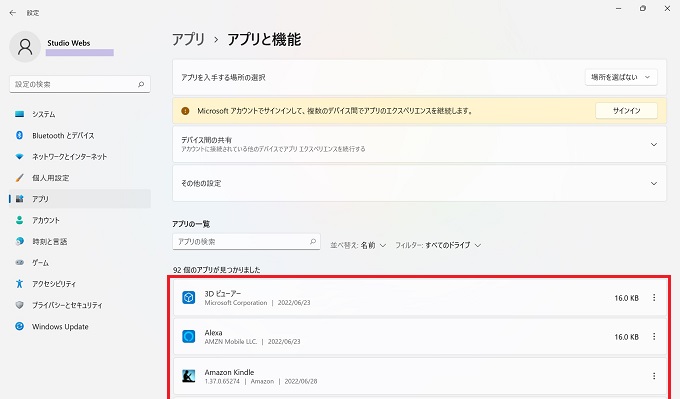Open the ゲーム settings category
Image resolution: width=680 pixels, height=399 pixels.
pos(80,263)
